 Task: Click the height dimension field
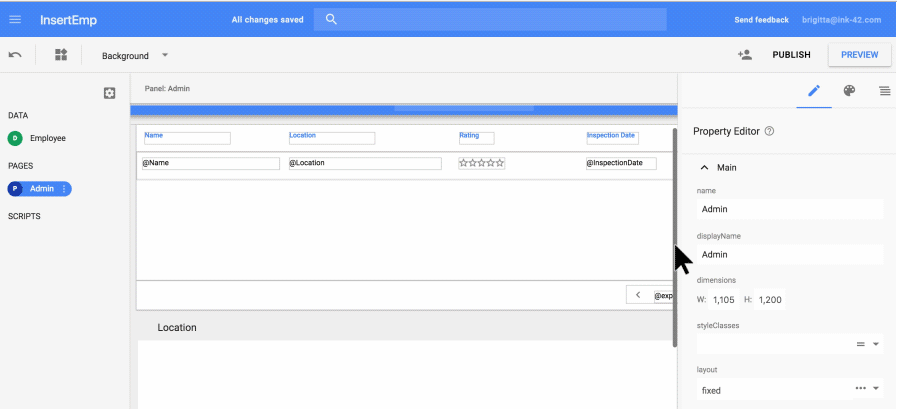769,299
